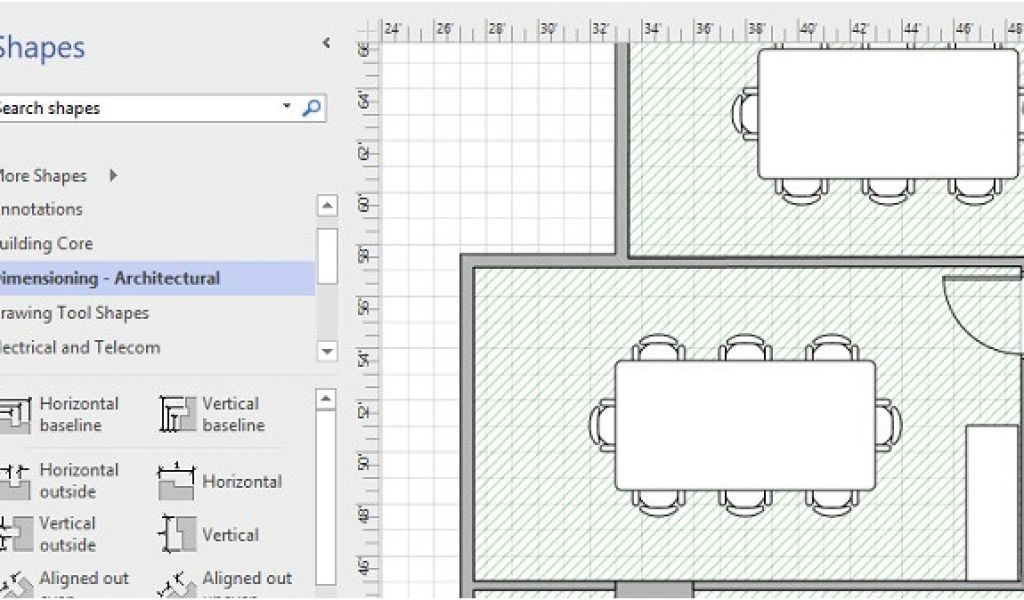Select the lower conference table on canvas
This screenshot has width=1024, height=600.
point(745,425)
